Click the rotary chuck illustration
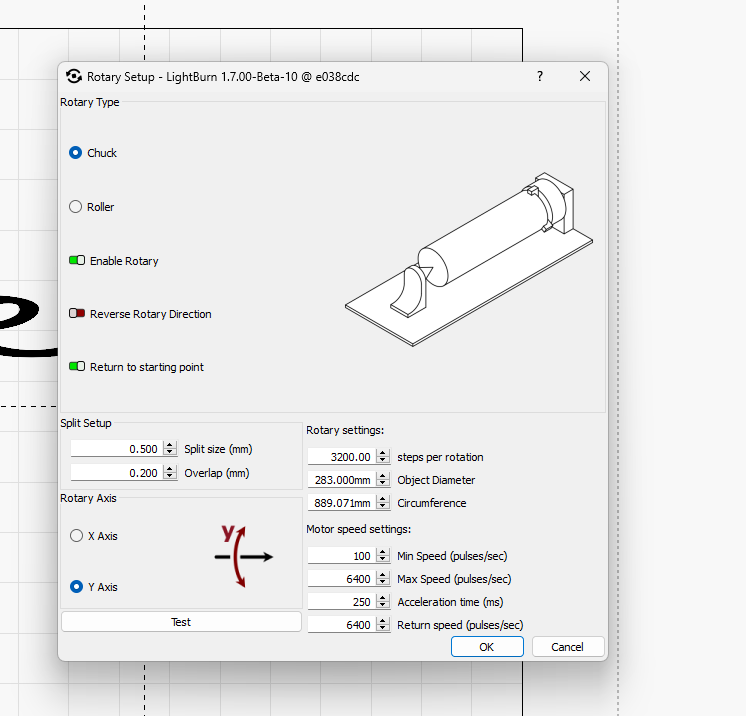This screenshot has height=716, width=746. pos(469,259)
